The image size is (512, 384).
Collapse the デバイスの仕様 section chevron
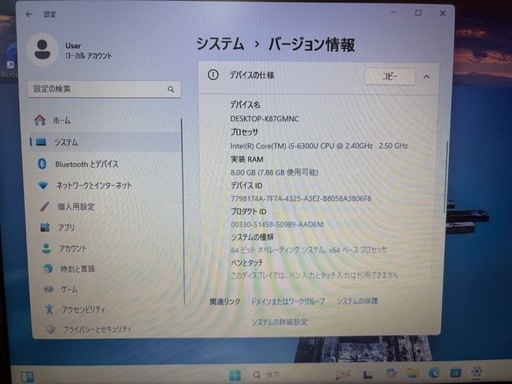(427, 77)
